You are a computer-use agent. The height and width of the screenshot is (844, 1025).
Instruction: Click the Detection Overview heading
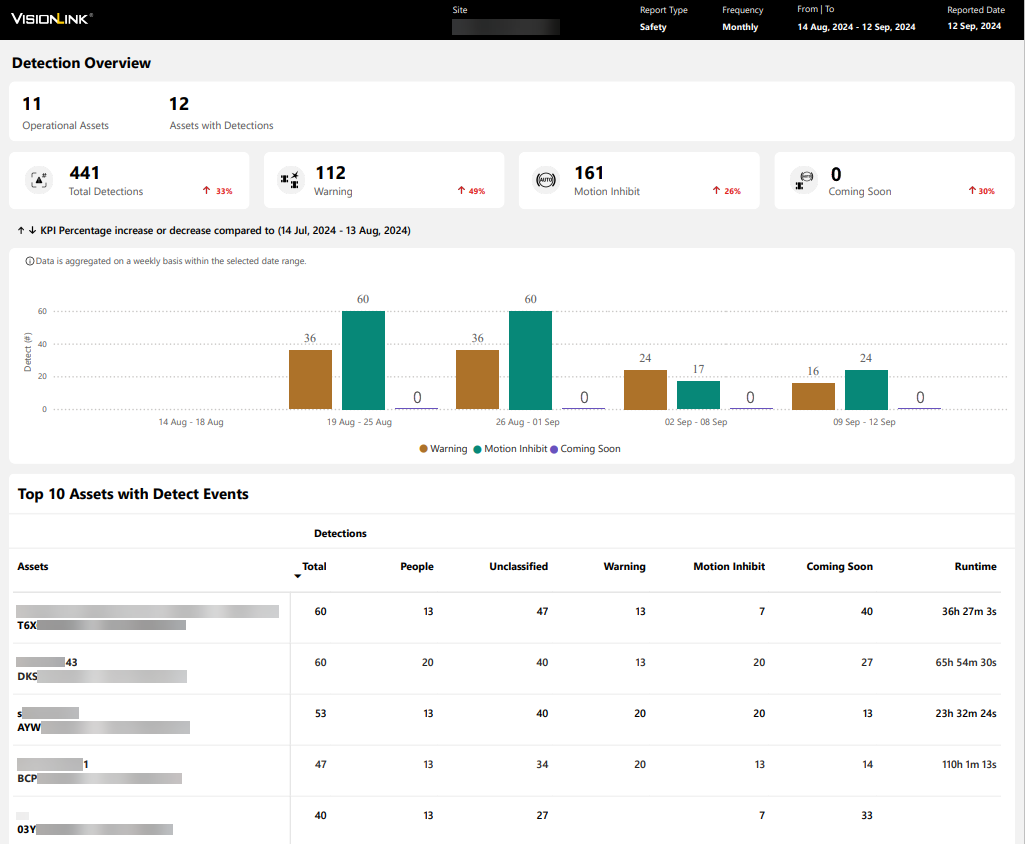(x=81, y=63)
